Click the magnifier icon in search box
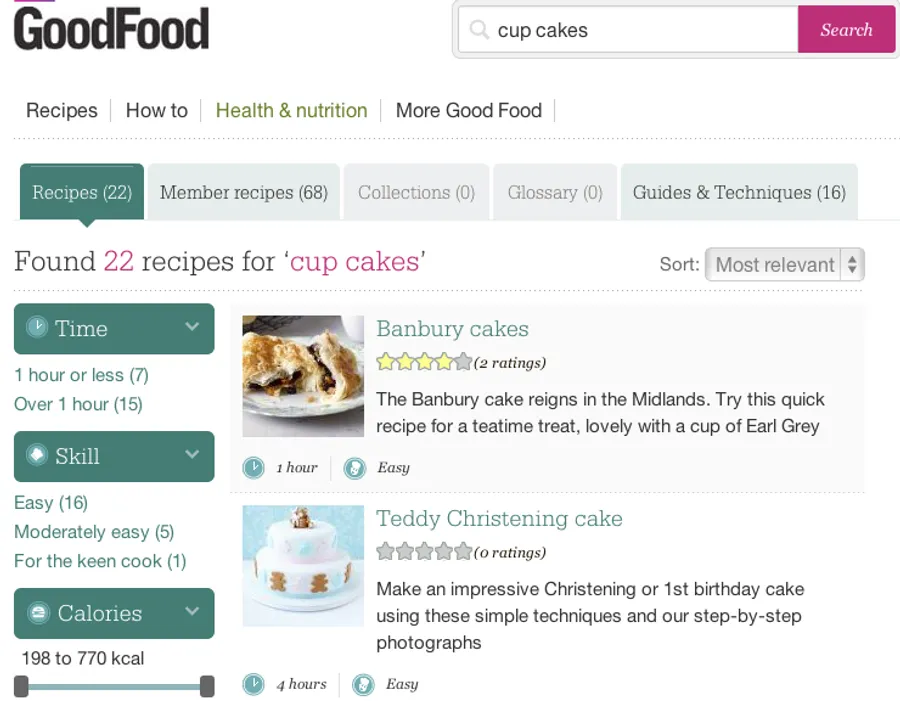 pos(480,30)
